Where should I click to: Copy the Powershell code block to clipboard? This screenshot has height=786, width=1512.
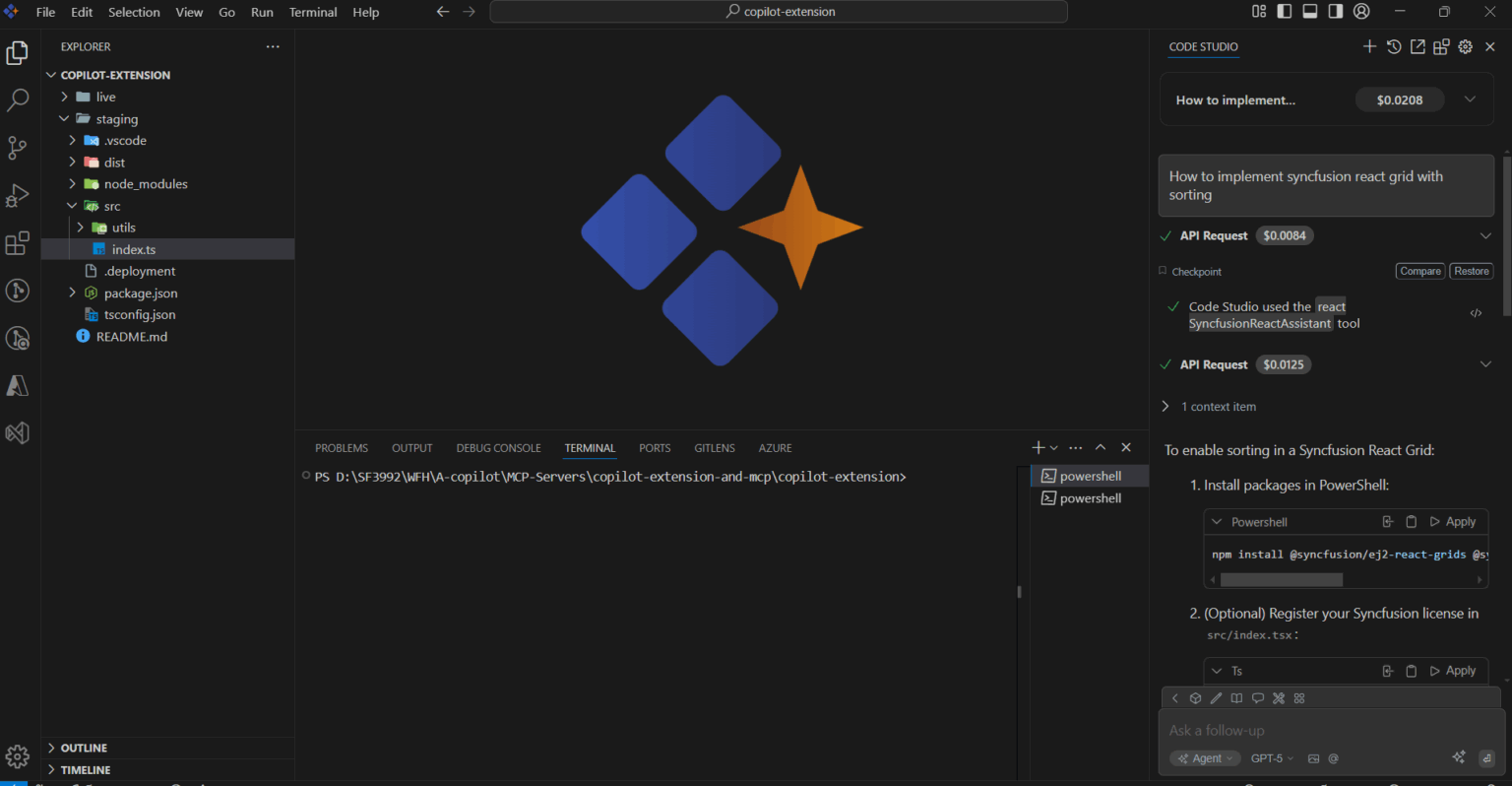pos(1411,522)
